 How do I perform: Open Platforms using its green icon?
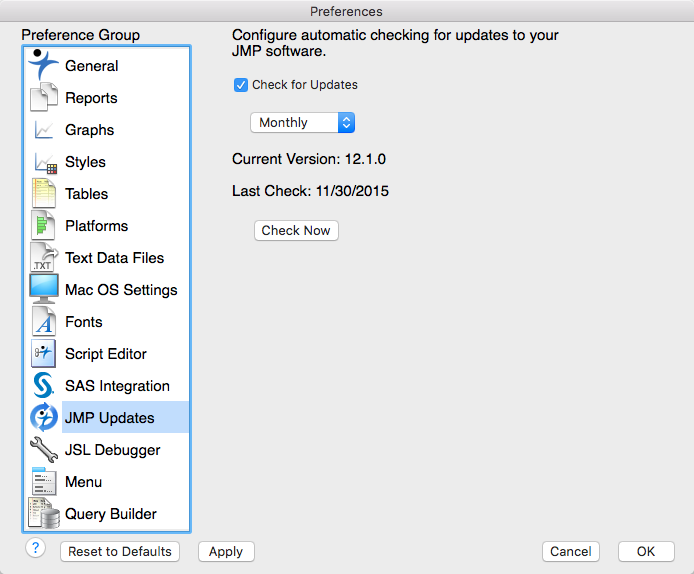click(x=44, y=226)
